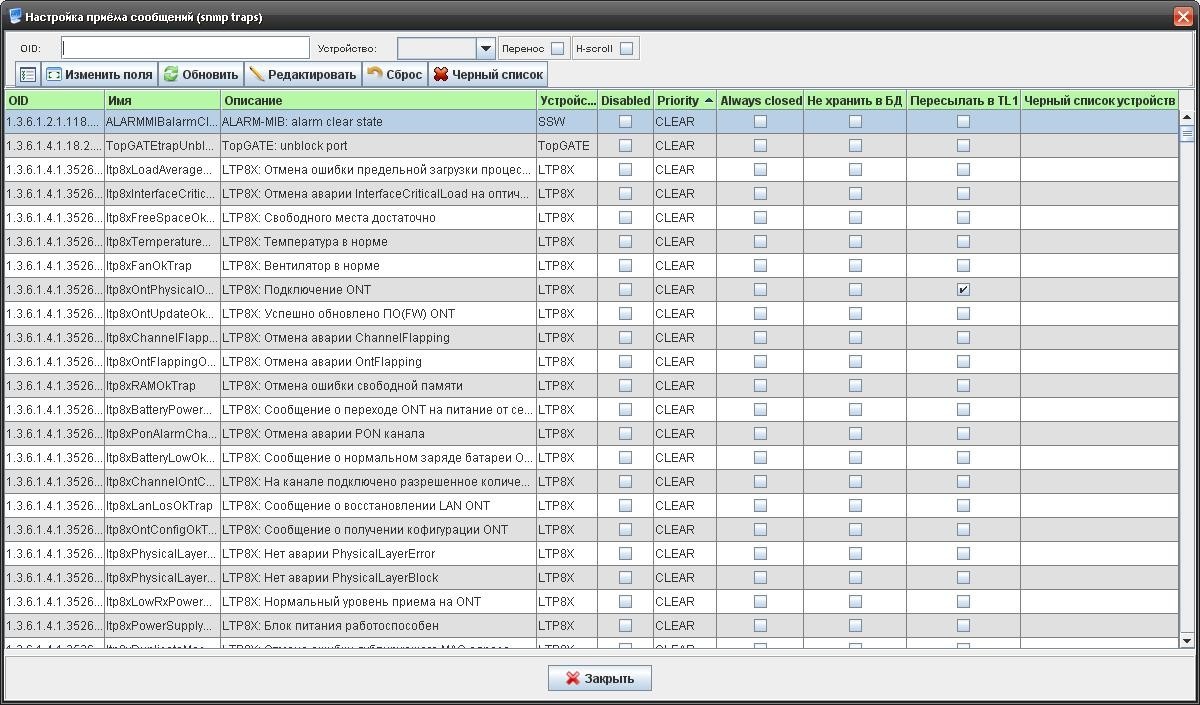
Task: Uncheck Пересылать в TL1 for ltp8xOntPhysical row
Action: pyautogui.click(x=963, y=290)
